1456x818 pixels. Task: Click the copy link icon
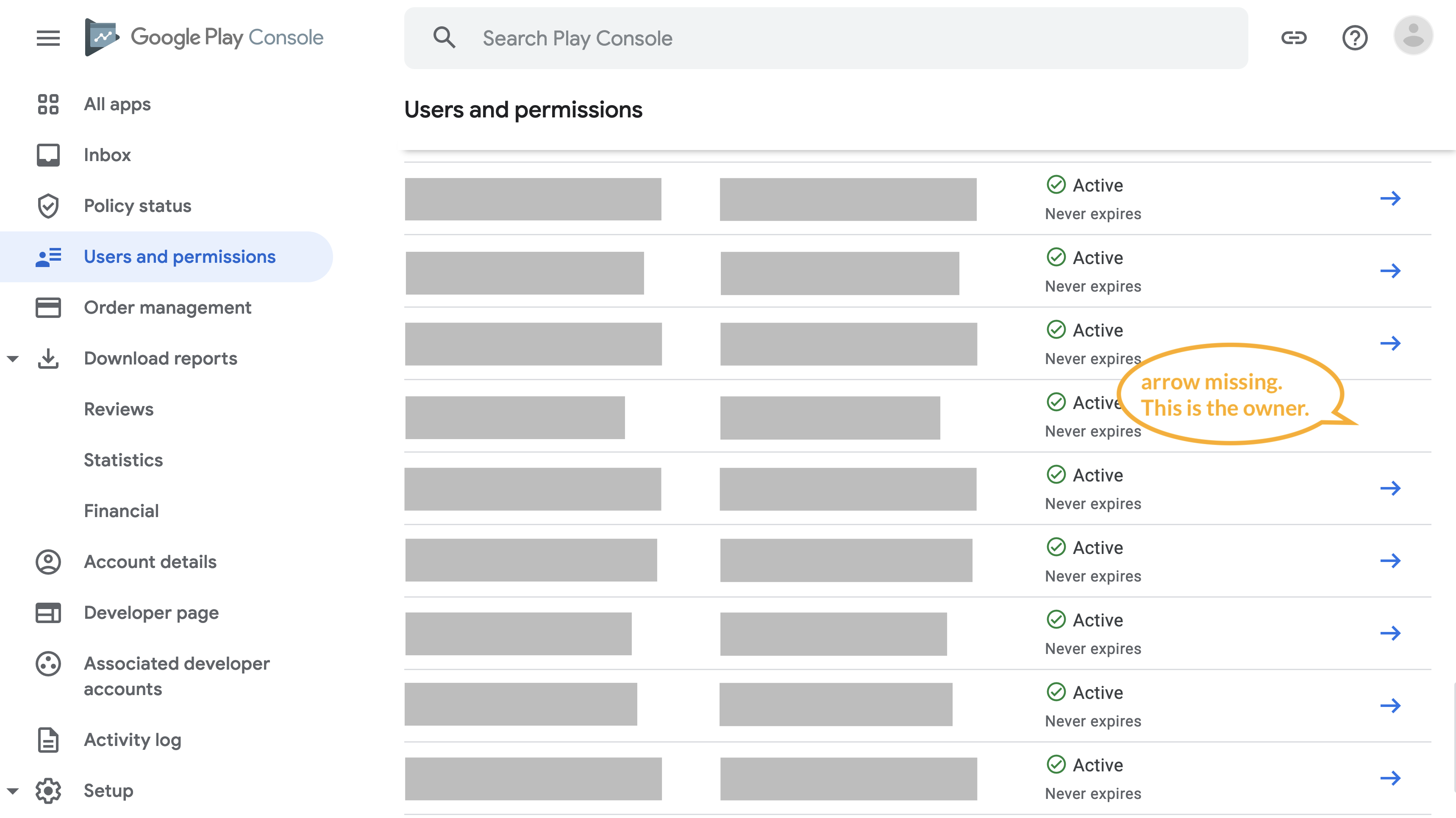[1293, 38]
